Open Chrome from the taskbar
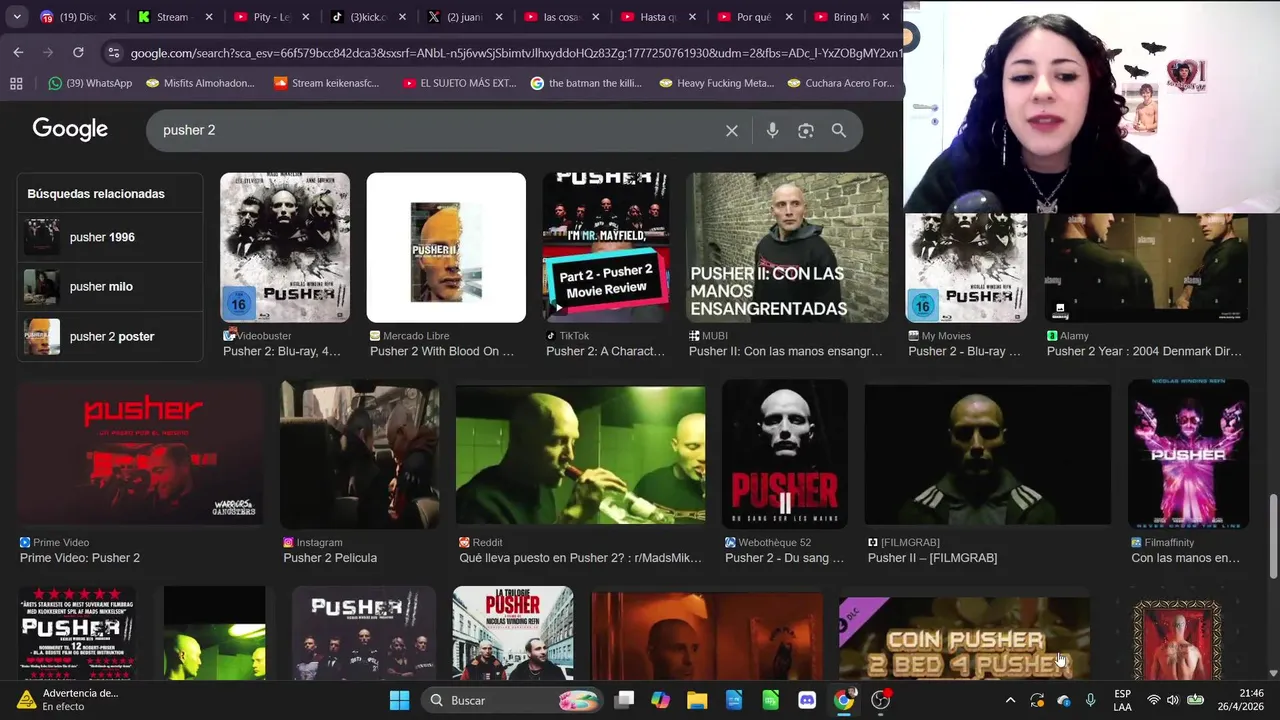 844,700
